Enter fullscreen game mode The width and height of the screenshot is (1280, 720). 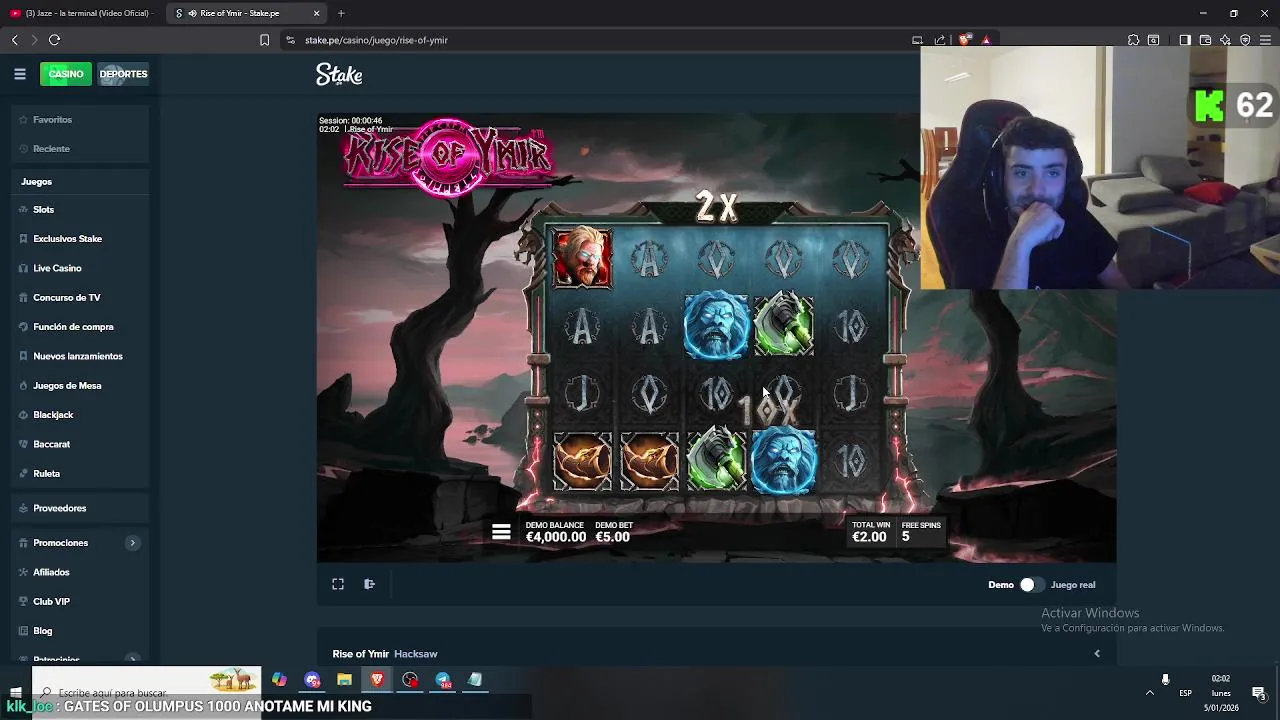(338, 584)
